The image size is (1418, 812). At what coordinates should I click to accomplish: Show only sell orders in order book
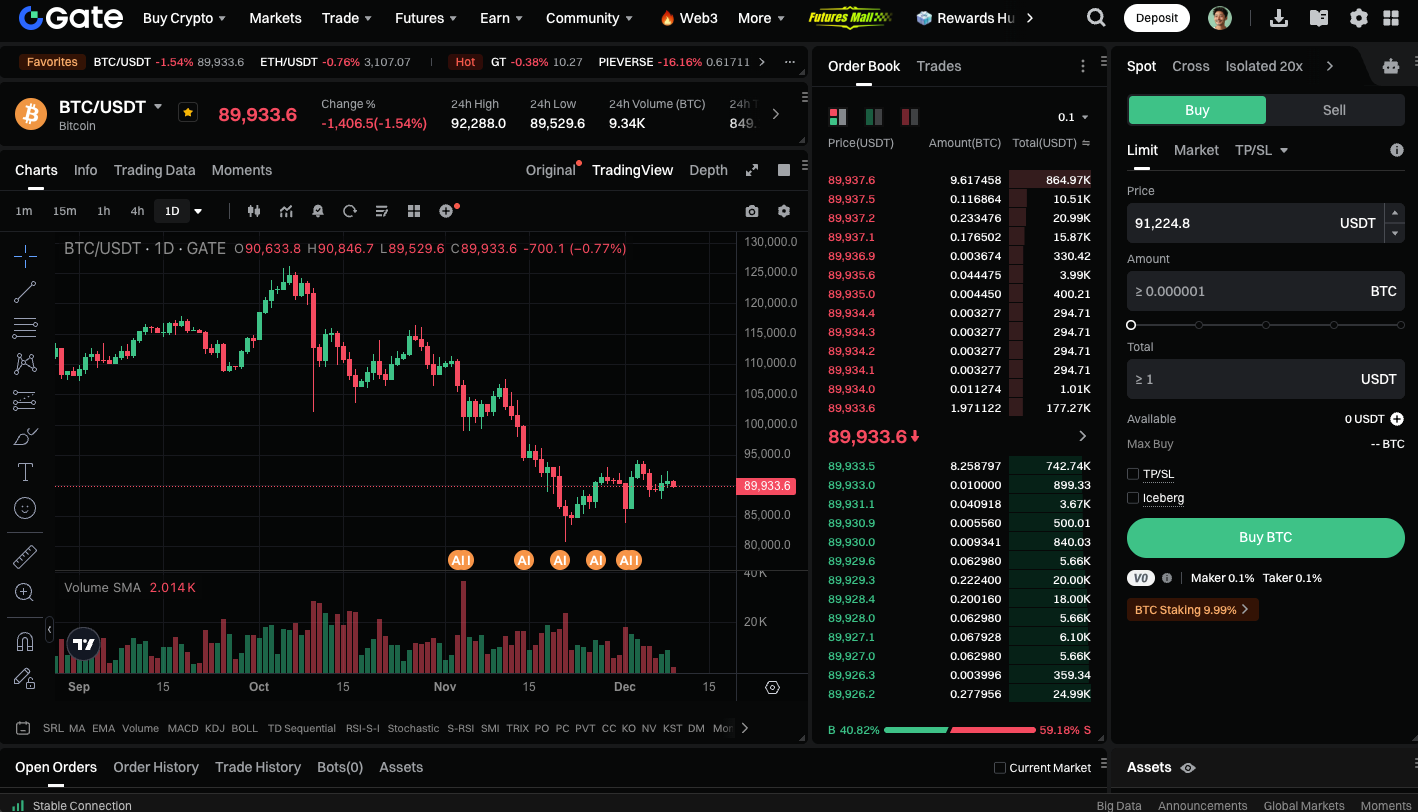910,117
